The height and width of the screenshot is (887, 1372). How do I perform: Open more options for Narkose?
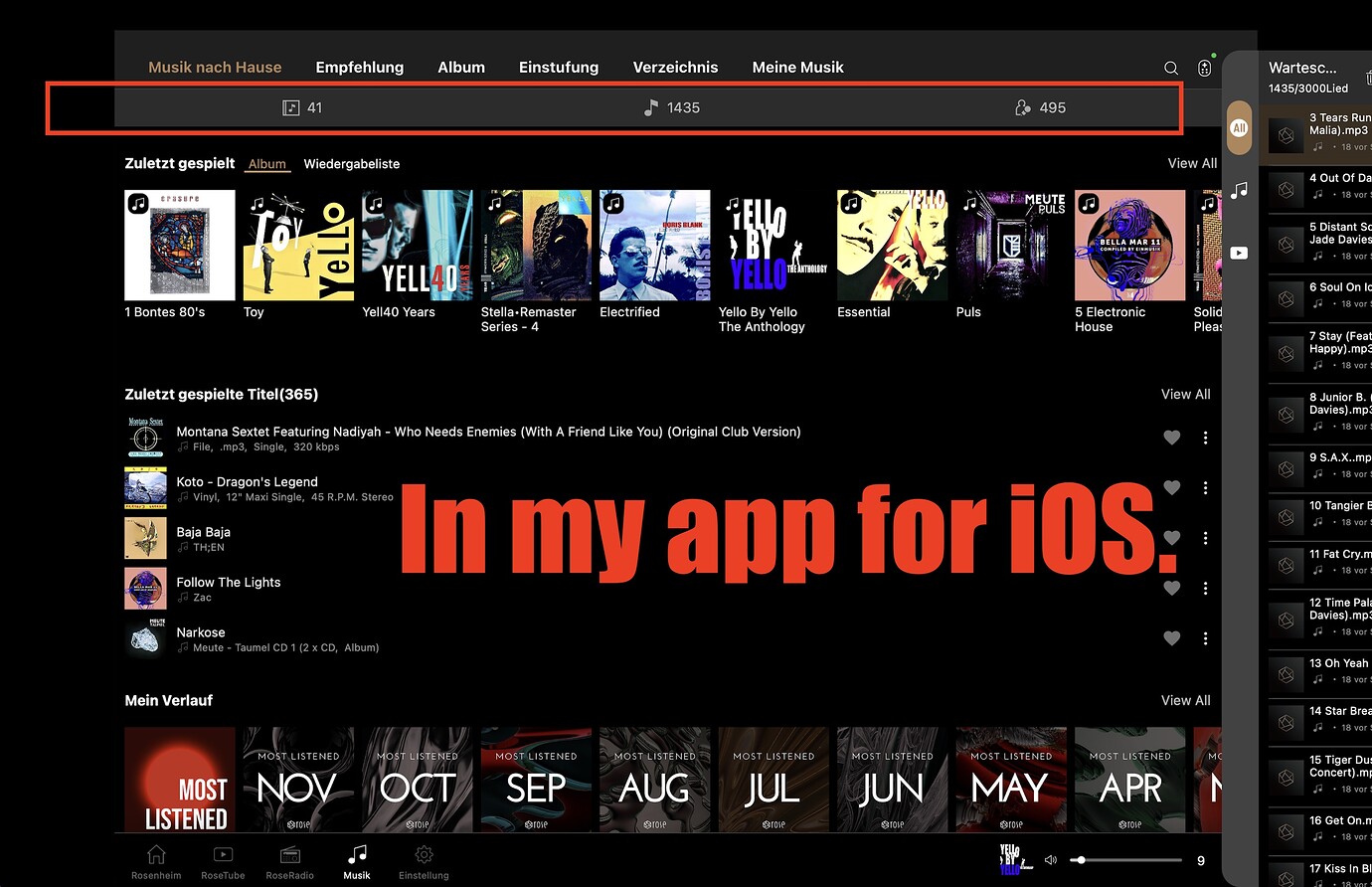pos(1205,638)
